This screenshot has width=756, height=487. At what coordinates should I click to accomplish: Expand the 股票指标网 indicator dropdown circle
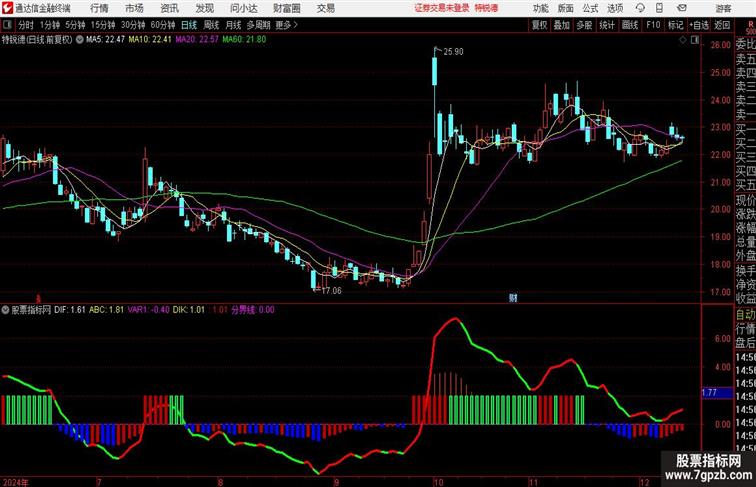5,310
